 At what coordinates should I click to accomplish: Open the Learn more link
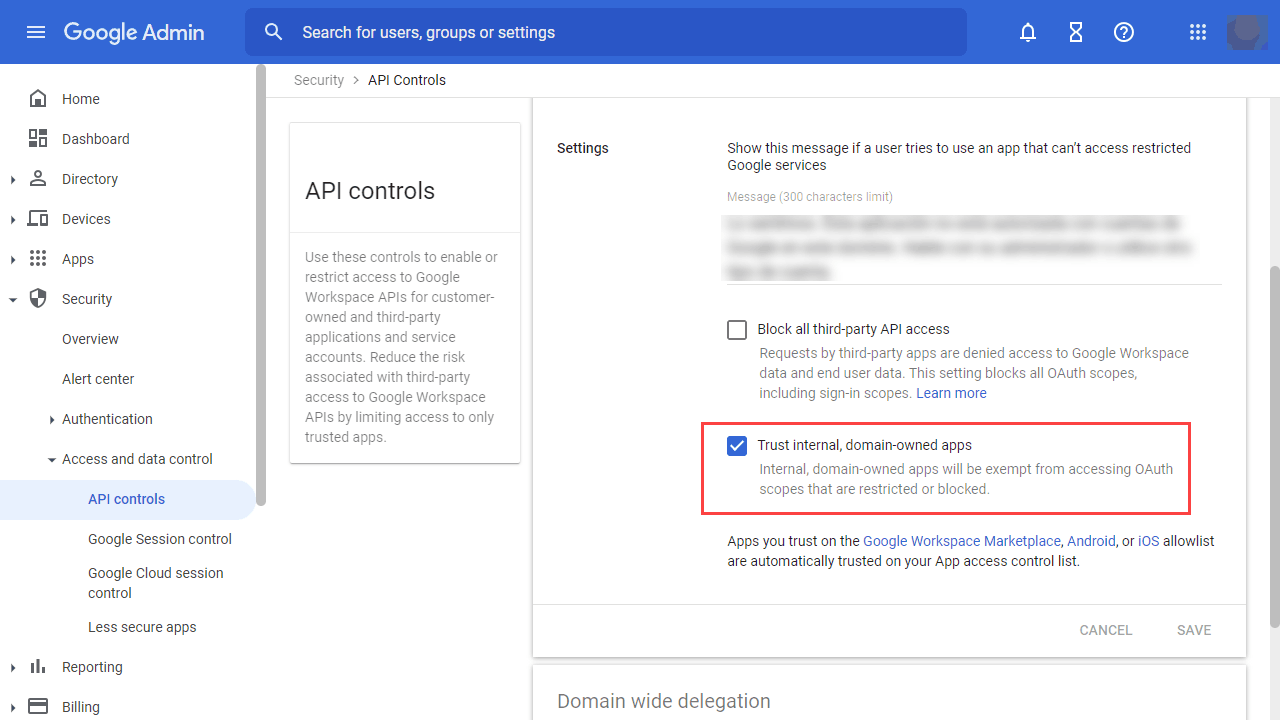(951, 393)
